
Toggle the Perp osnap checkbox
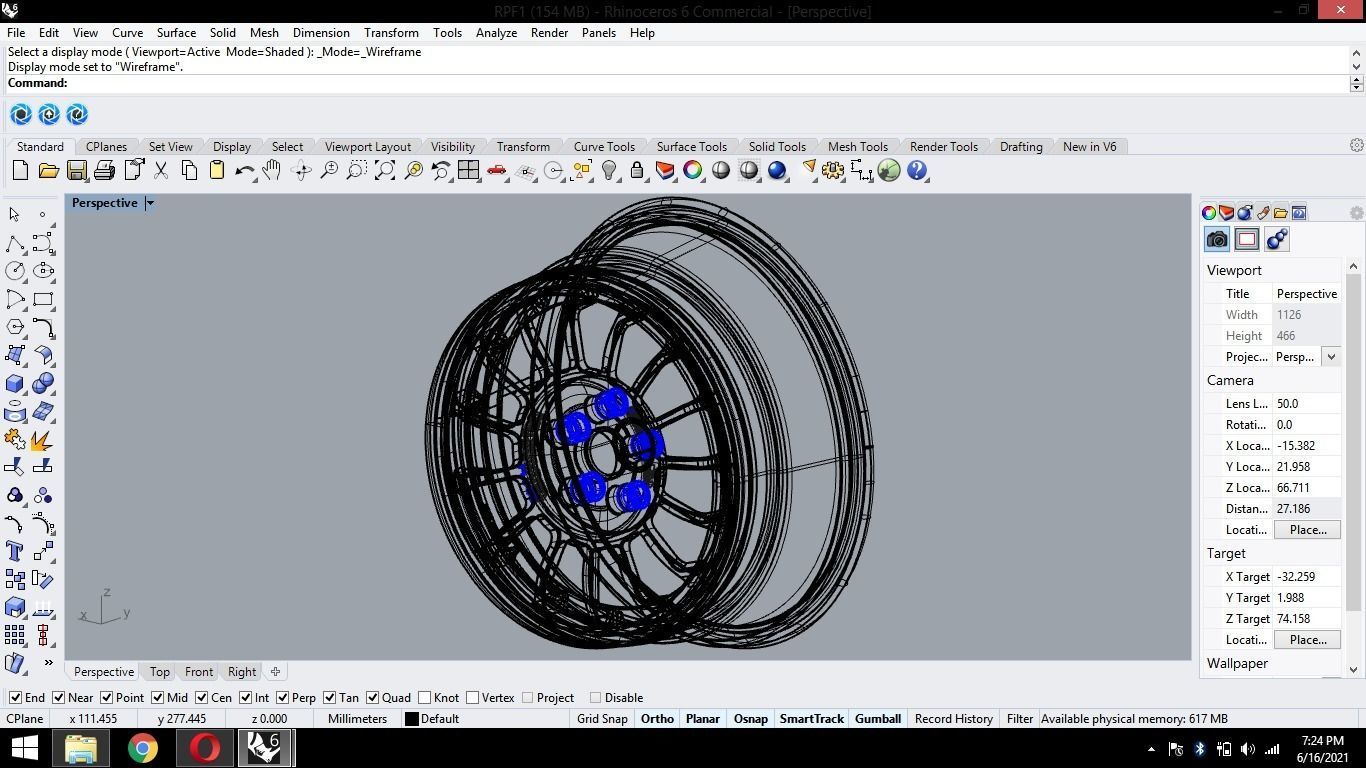point(282,698)
